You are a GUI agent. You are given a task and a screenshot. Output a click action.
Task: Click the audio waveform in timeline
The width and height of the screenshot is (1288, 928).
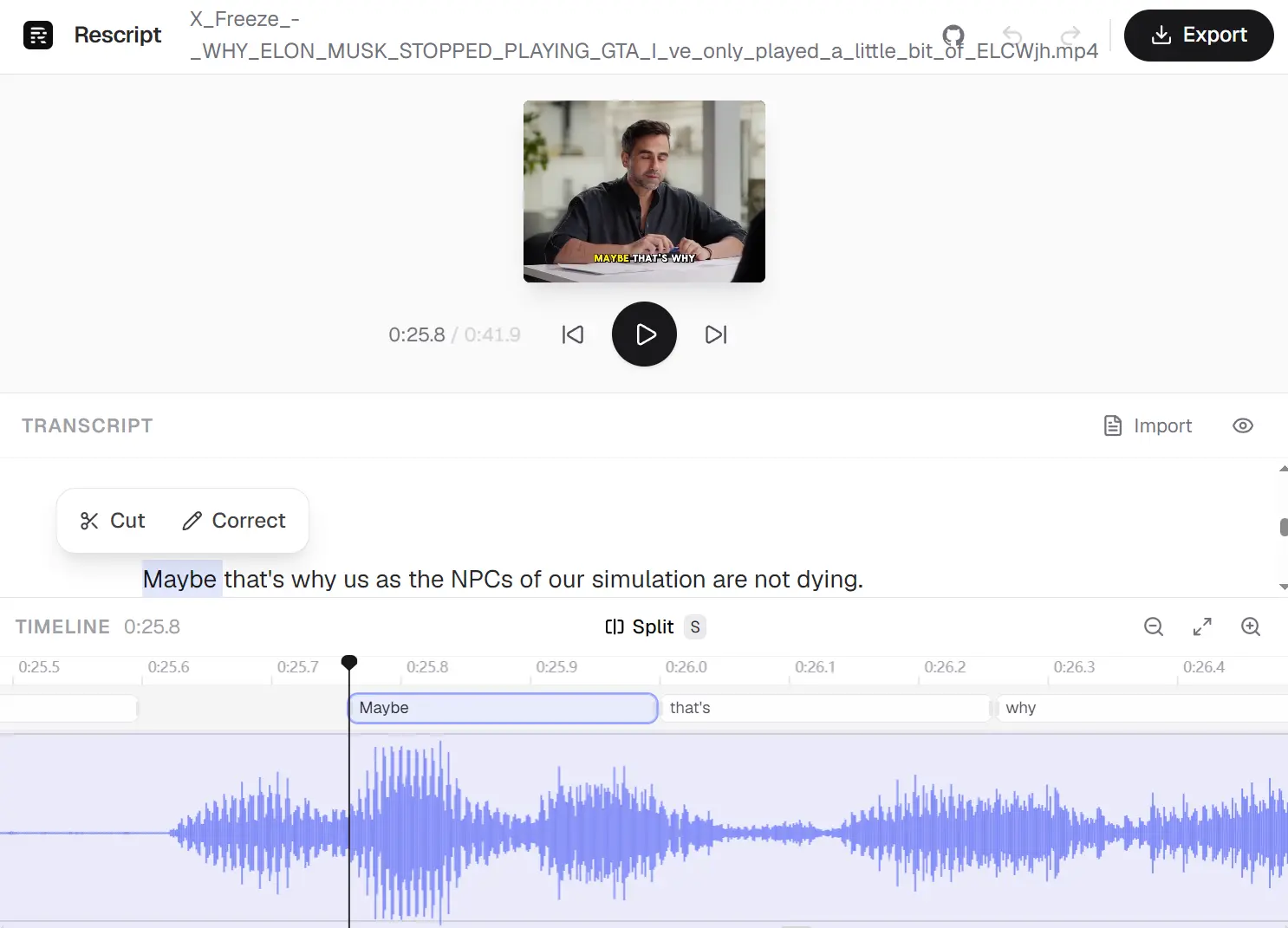point(644,830)
